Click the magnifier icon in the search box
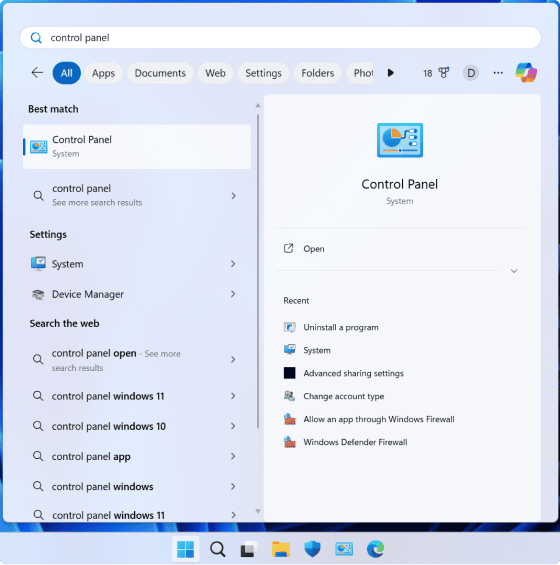 coord(36,37)
